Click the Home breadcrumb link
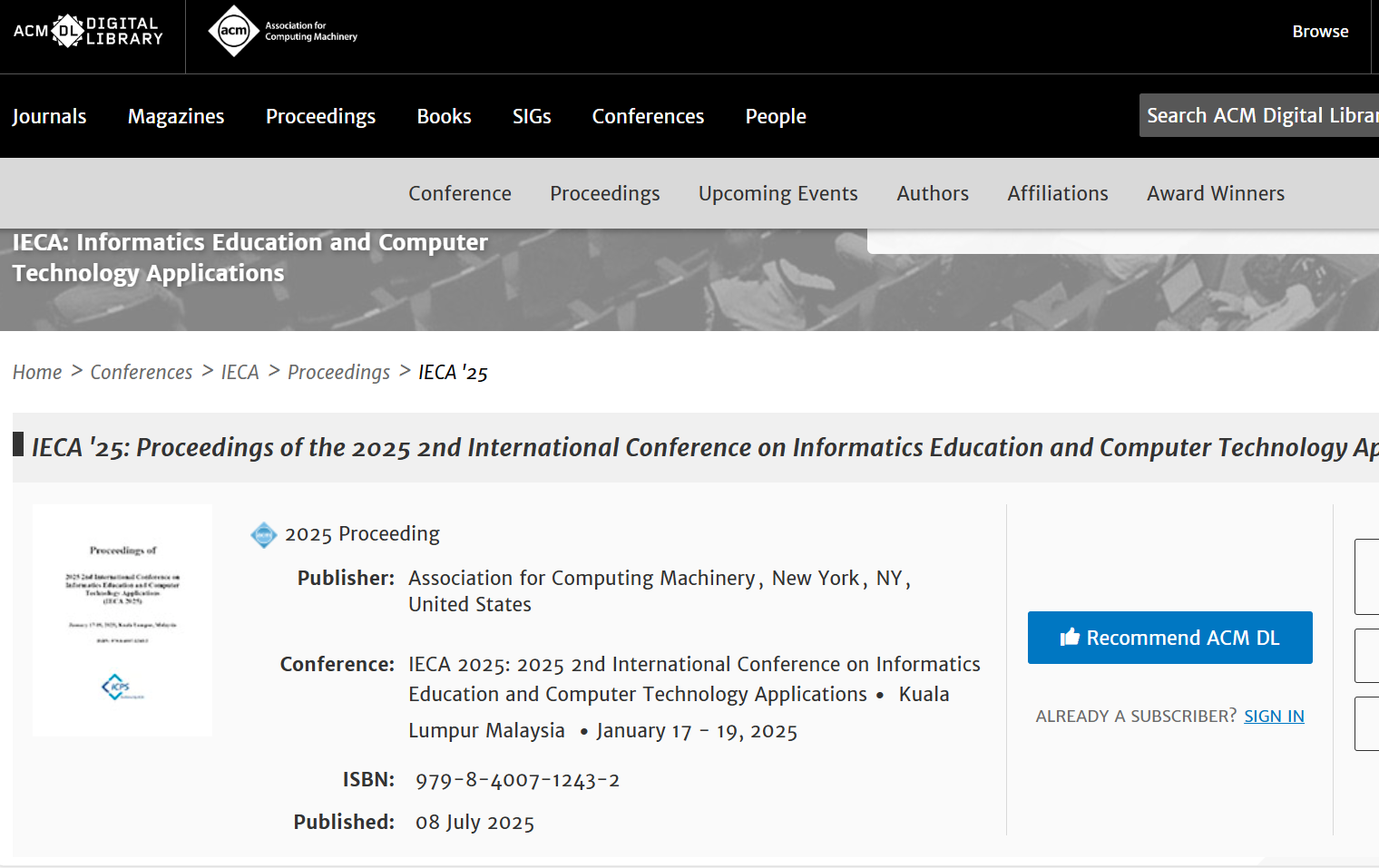This screenshot has height=868, width=1379. (37, 372)
